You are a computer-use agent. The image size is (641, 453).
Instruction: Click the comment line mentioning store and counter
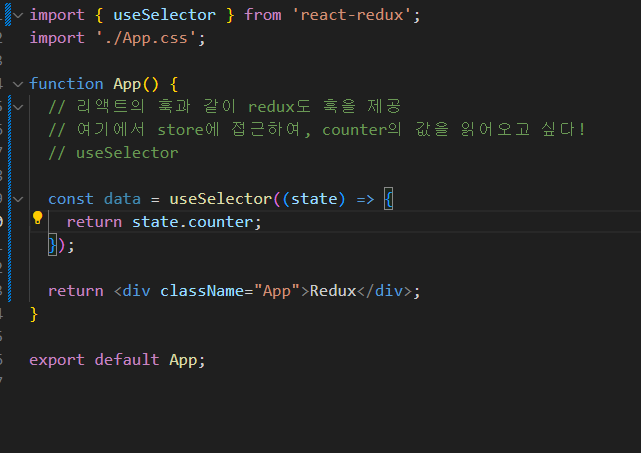(x=317, y=130)
